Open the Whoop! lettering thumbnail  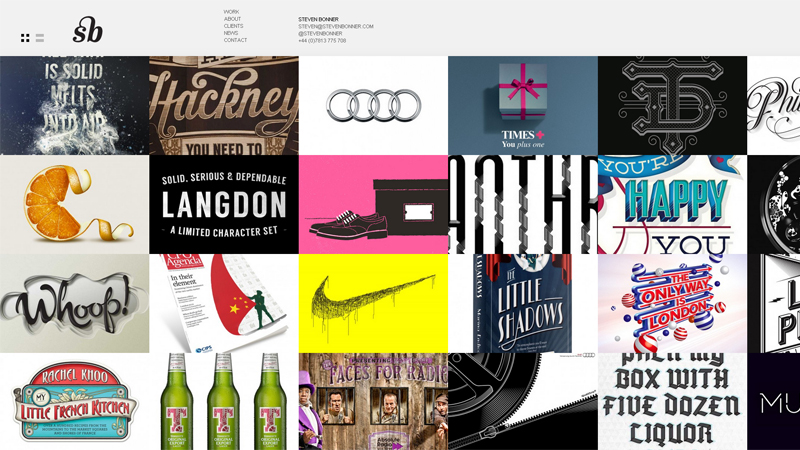(x=74, y=304)
